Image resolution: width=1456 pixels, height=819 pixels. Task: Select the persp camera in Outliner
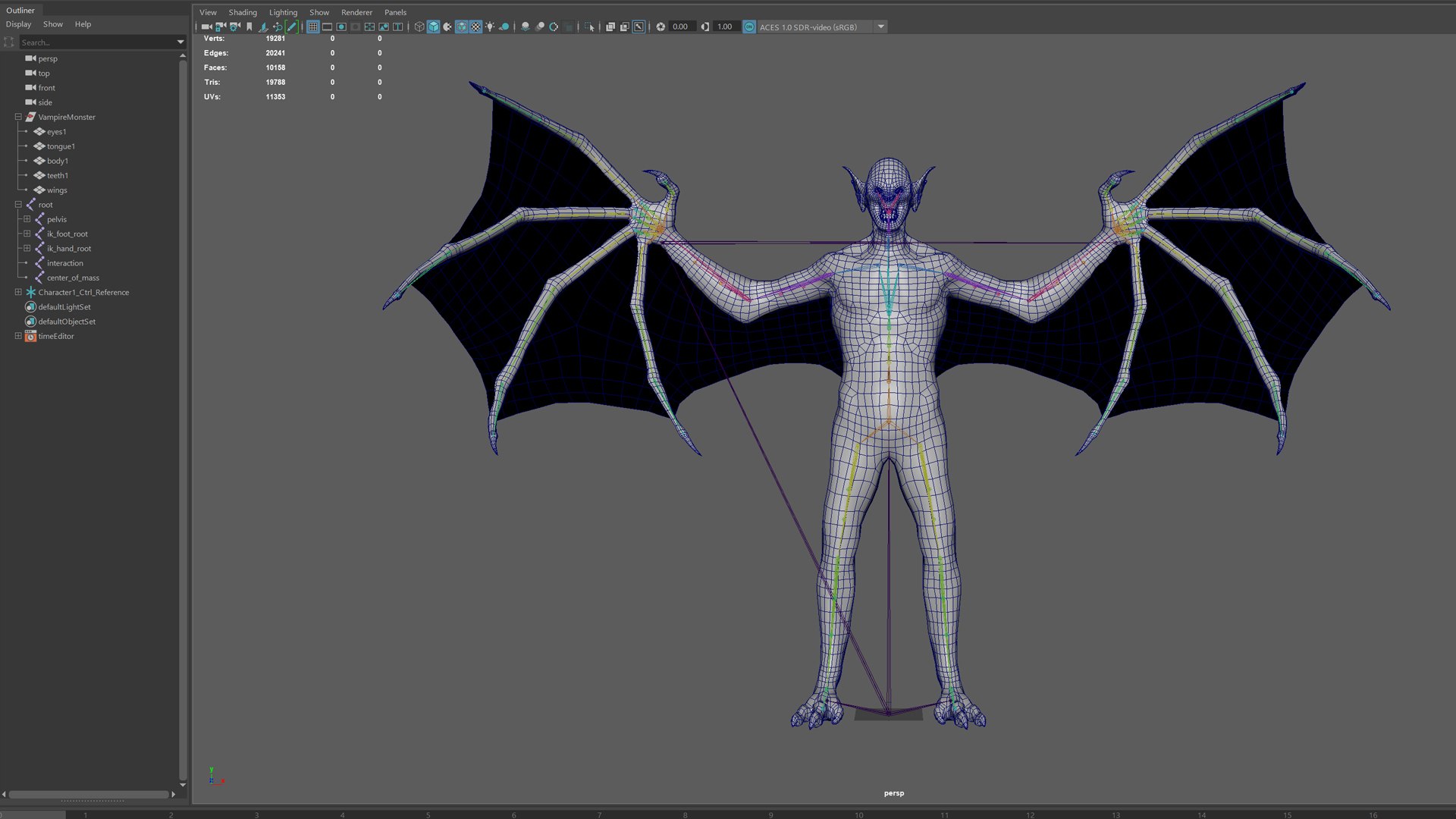click(x=48, y=58)
